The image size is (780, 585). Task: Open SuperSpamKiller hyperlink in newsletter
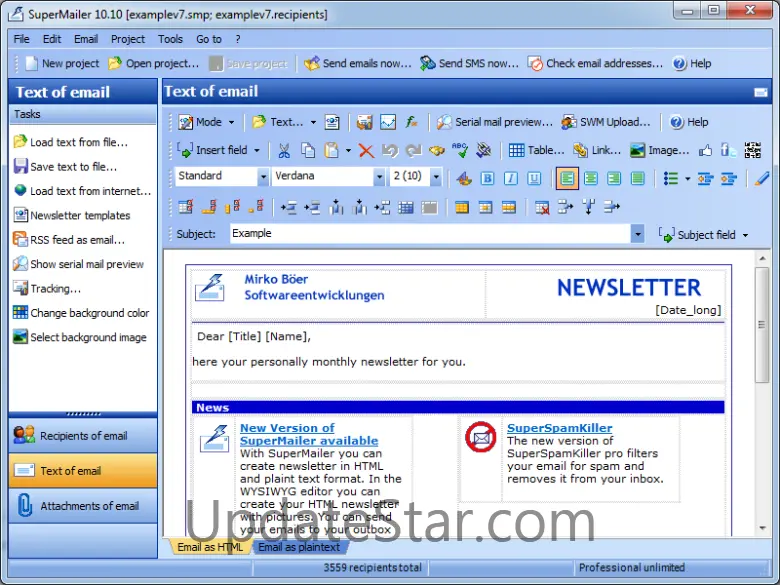pos(560,428)
